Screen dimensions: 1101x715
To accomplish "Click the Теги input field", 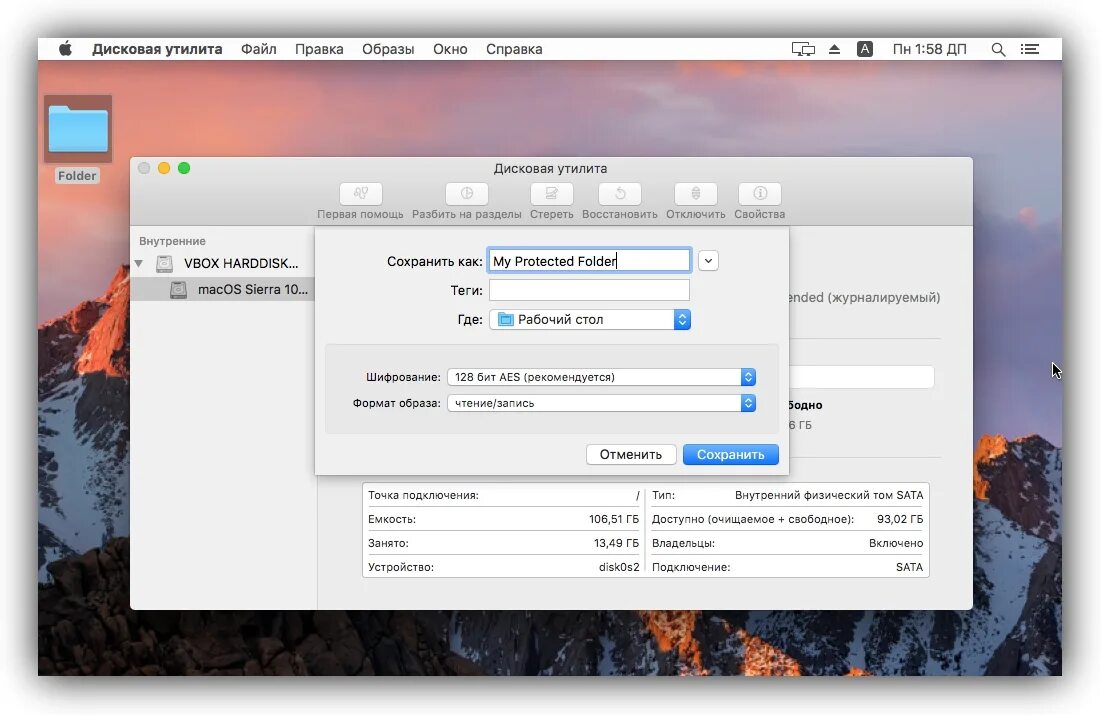I will 589,290.
